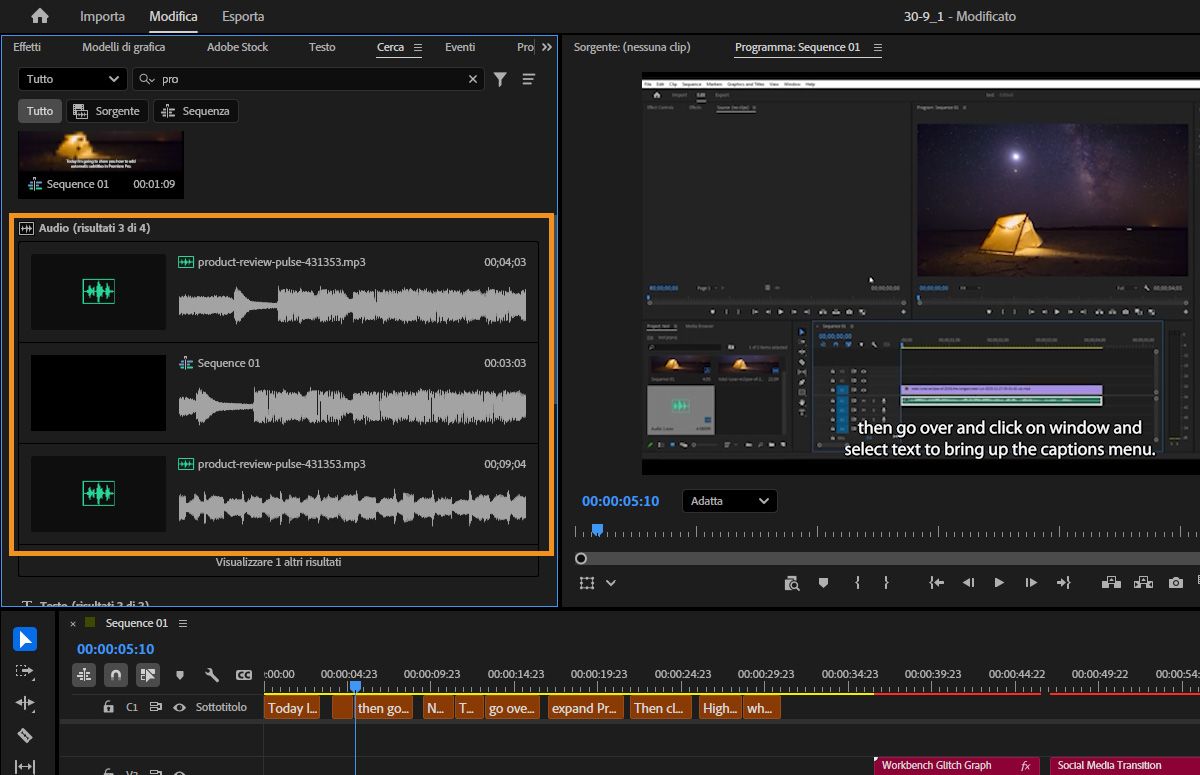
Task: Switch to the Esporta tab
Action: pyautogui.click(x=243, y=16)
